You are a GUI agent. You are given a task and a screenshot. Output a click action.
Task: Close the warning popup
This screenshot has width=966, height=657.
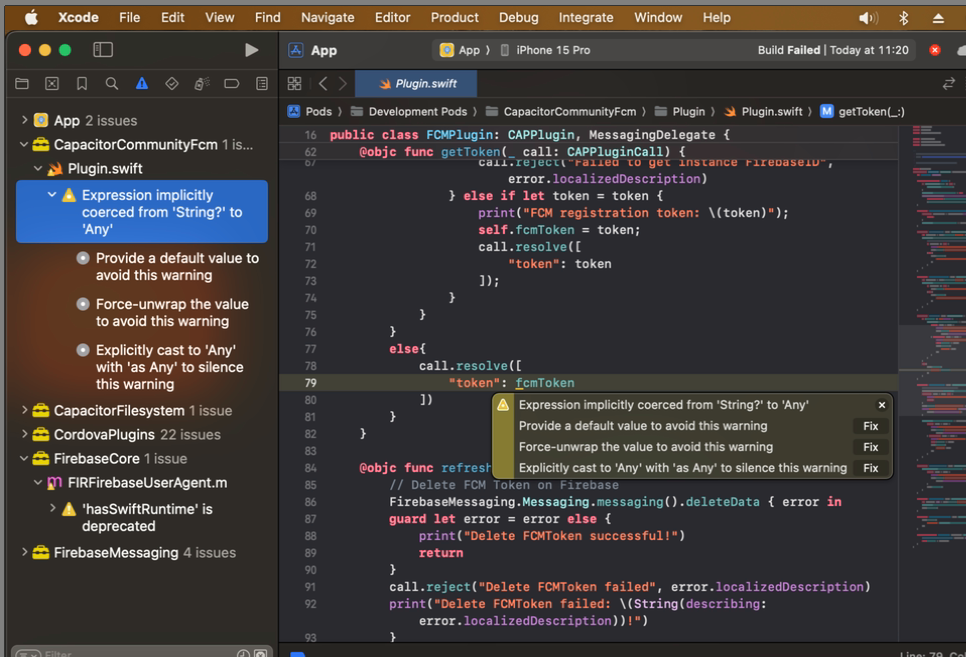pyautogui.click(x=882, y=405)
